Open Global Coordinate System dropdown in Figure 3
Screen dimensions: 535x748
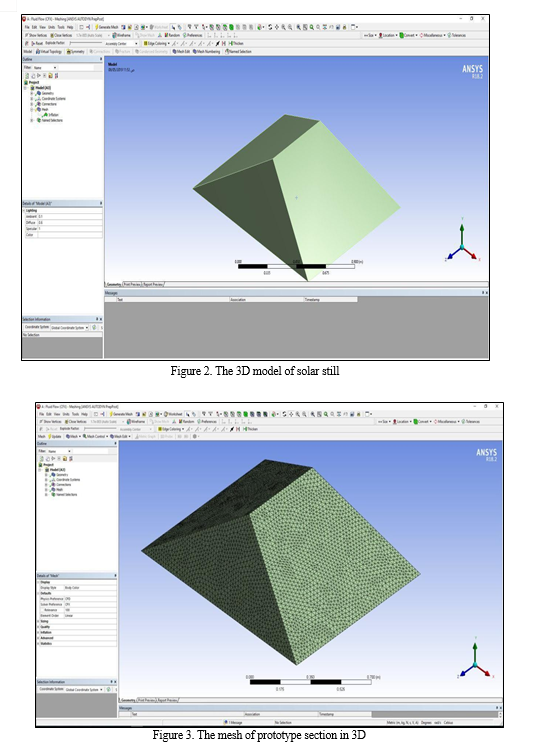click(x=84, y=690)
